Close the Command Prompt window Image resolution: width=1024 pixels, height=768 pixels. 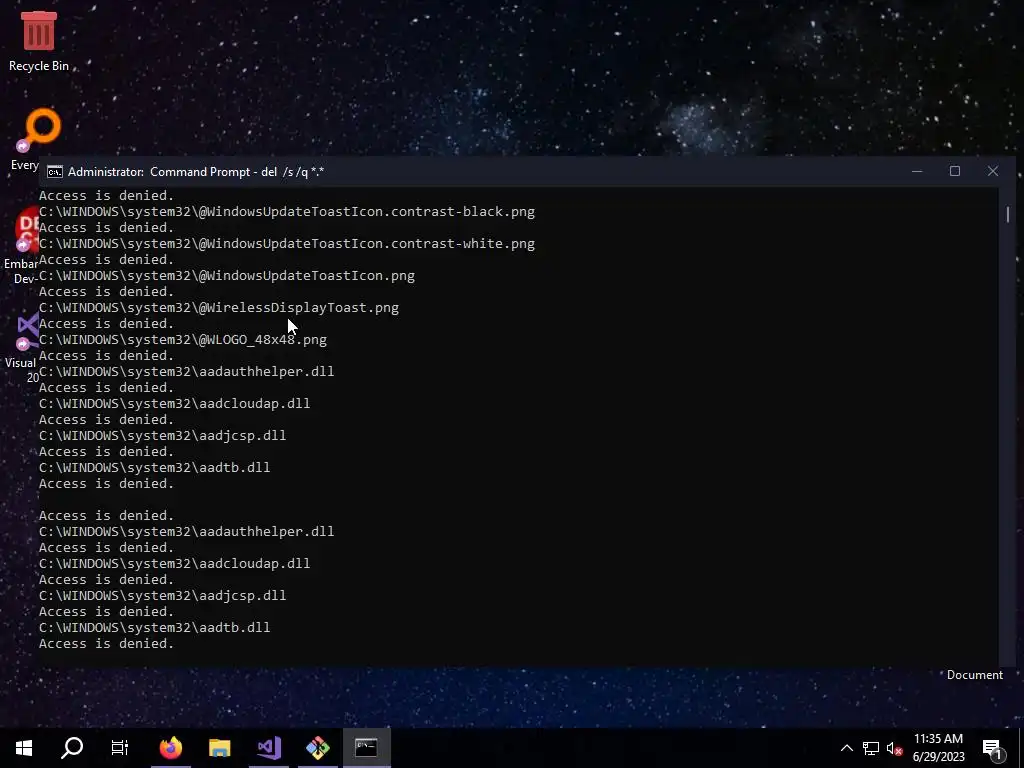point(993,171)
